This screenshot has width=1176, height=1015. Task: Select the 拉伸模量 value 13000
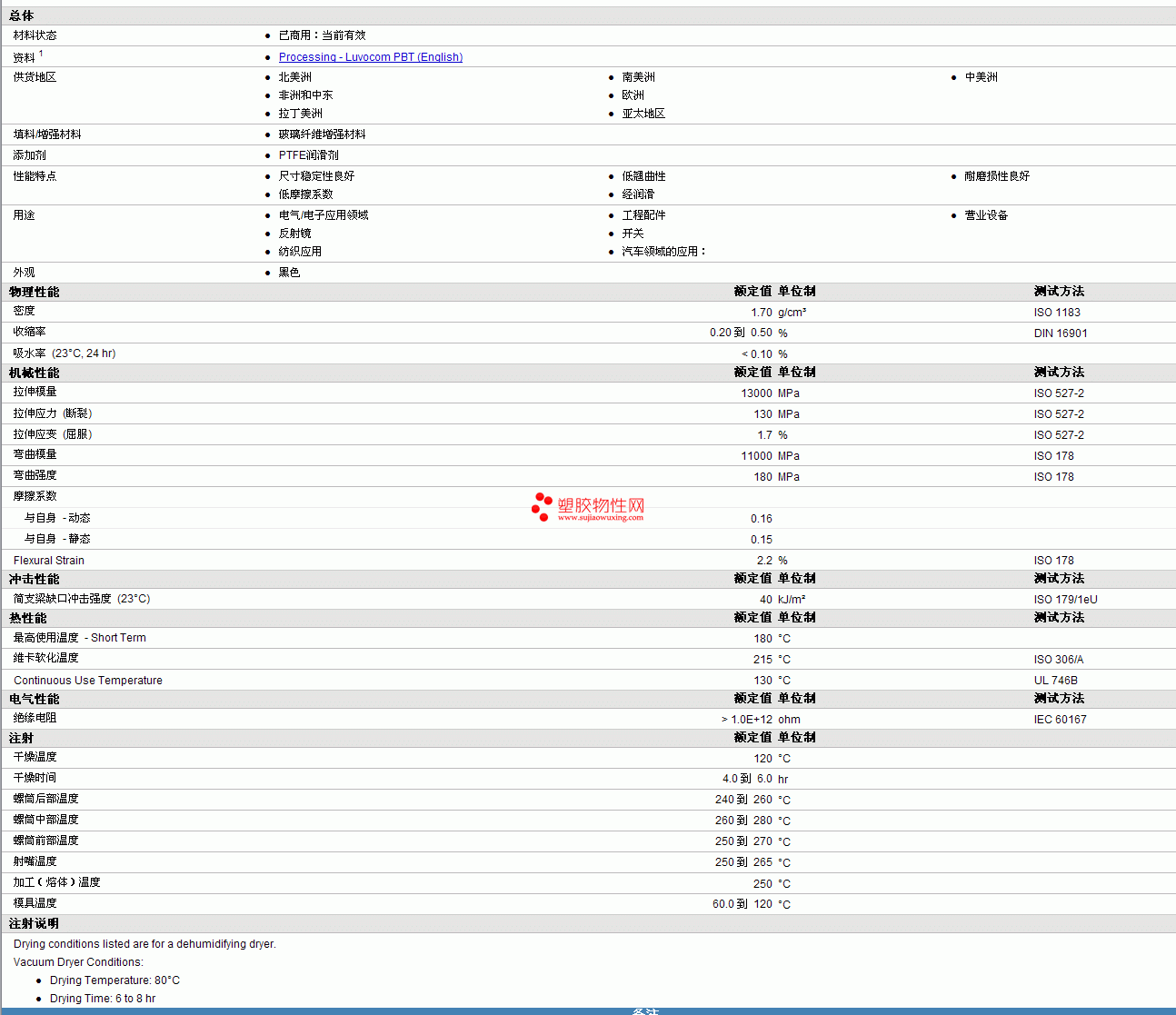pos(756,393)
